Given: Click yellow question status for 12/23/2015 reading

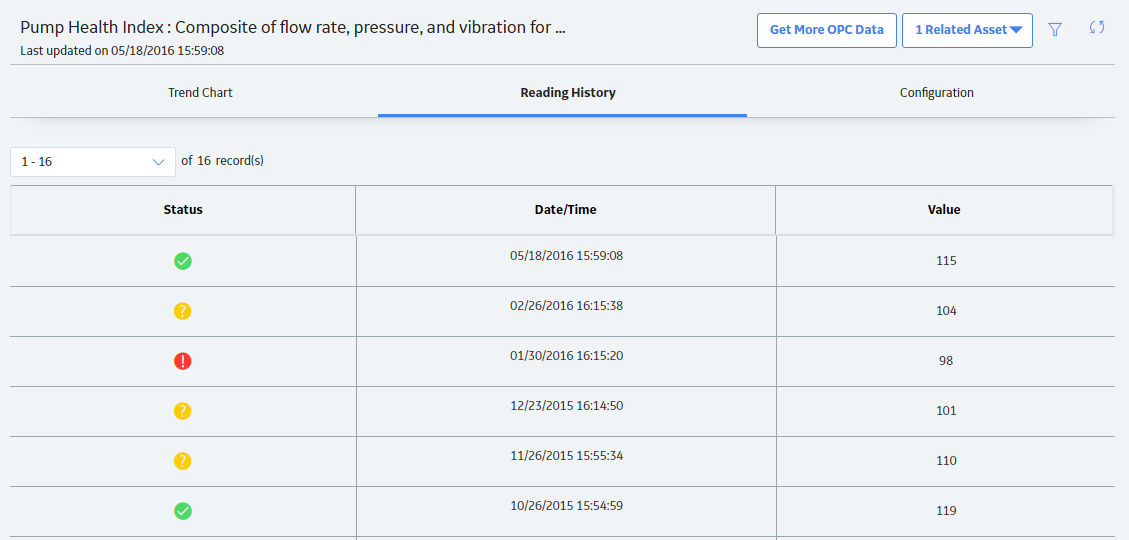Looking at the screenshot, I should [x=183, y=411].
